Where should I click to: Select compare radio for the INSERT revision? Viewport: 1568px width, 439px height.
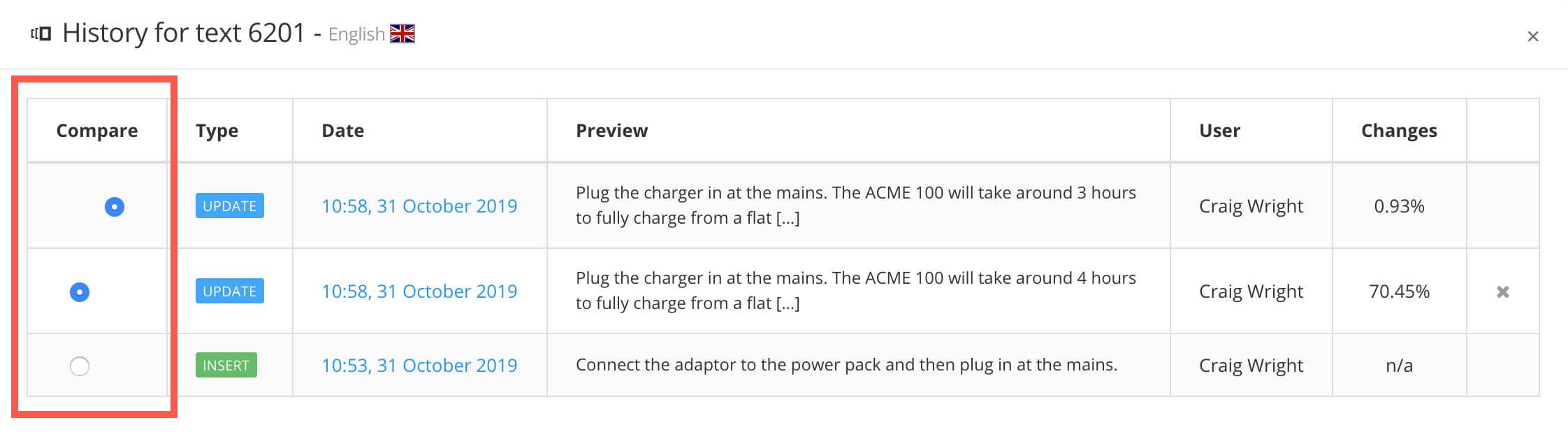80,366
